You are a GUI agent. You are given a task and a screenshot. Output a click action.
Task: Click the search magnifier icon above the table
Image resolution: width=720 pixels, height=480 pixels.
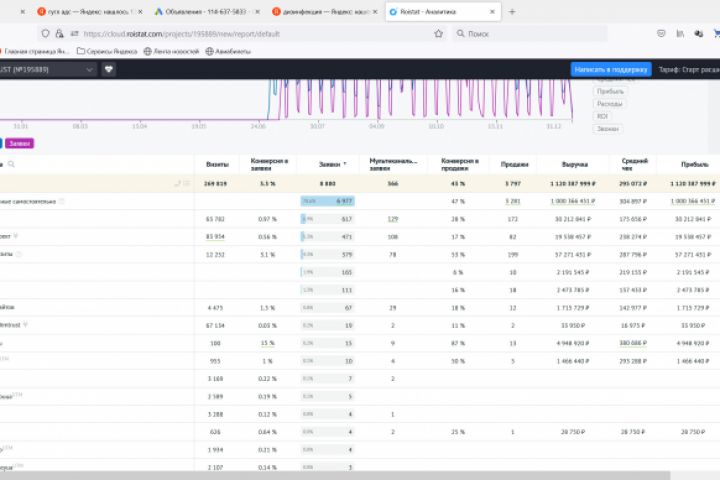12,164
